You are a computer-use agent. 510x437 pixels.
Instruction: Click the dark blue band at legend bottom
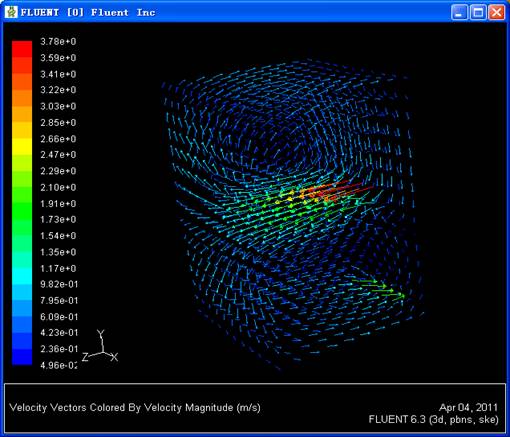point(22,357)
